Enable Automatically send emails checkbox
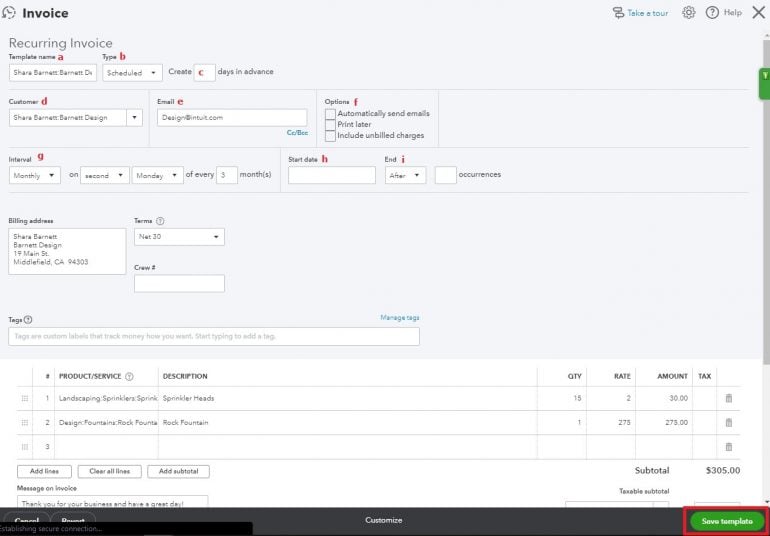770x536 pixels. pyautogui.click(x=330, y=114)
